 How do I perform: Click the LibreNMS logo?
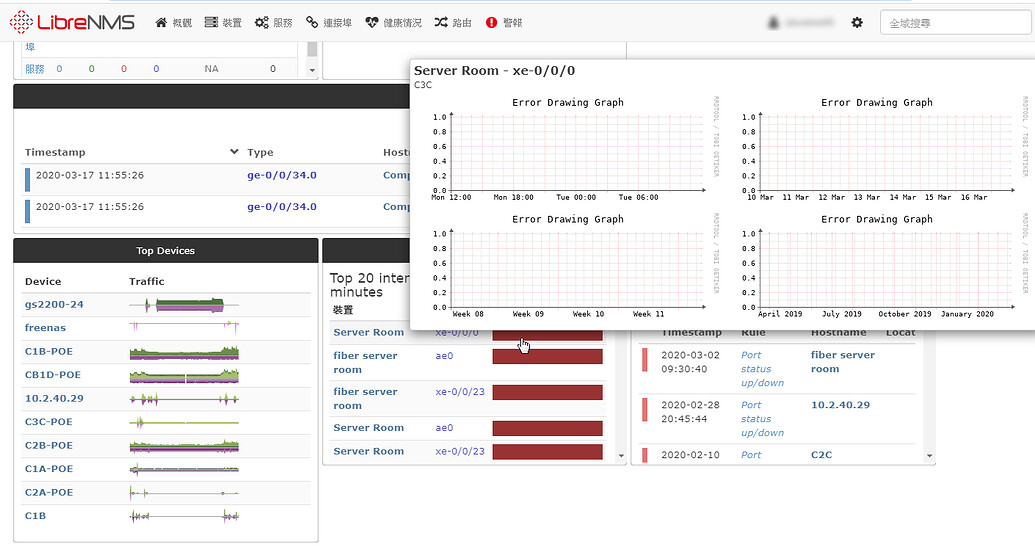coord(70,22)
